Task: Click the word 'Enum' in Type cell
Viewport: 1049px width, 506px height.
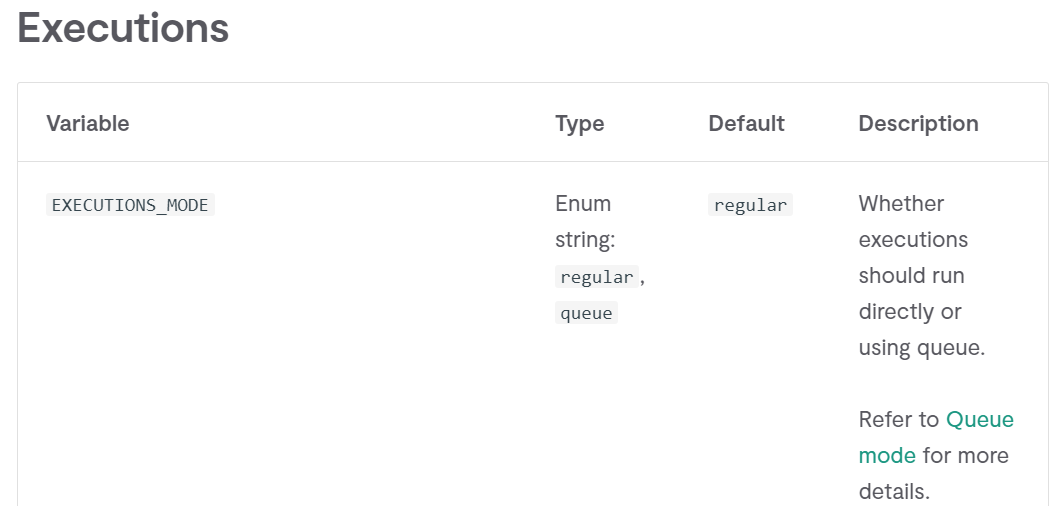Action: pos(583,203)
